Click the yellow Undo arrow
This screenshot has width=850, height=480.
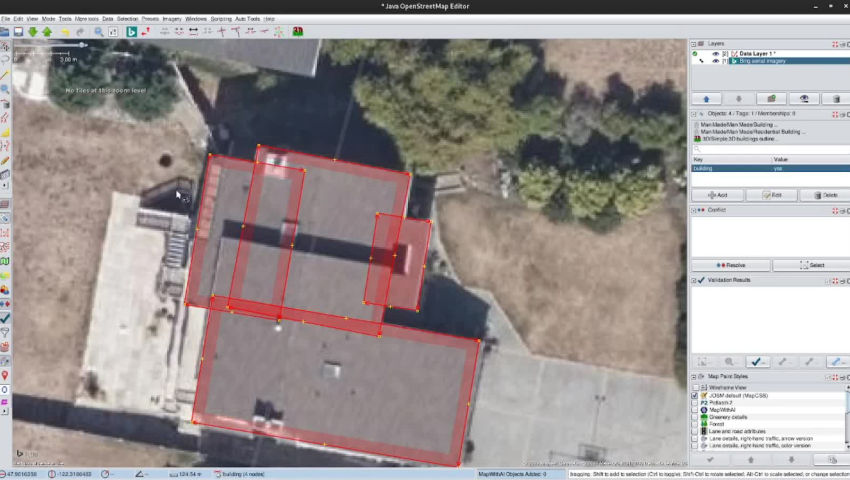pyautogui.click(x=65, y=32)
